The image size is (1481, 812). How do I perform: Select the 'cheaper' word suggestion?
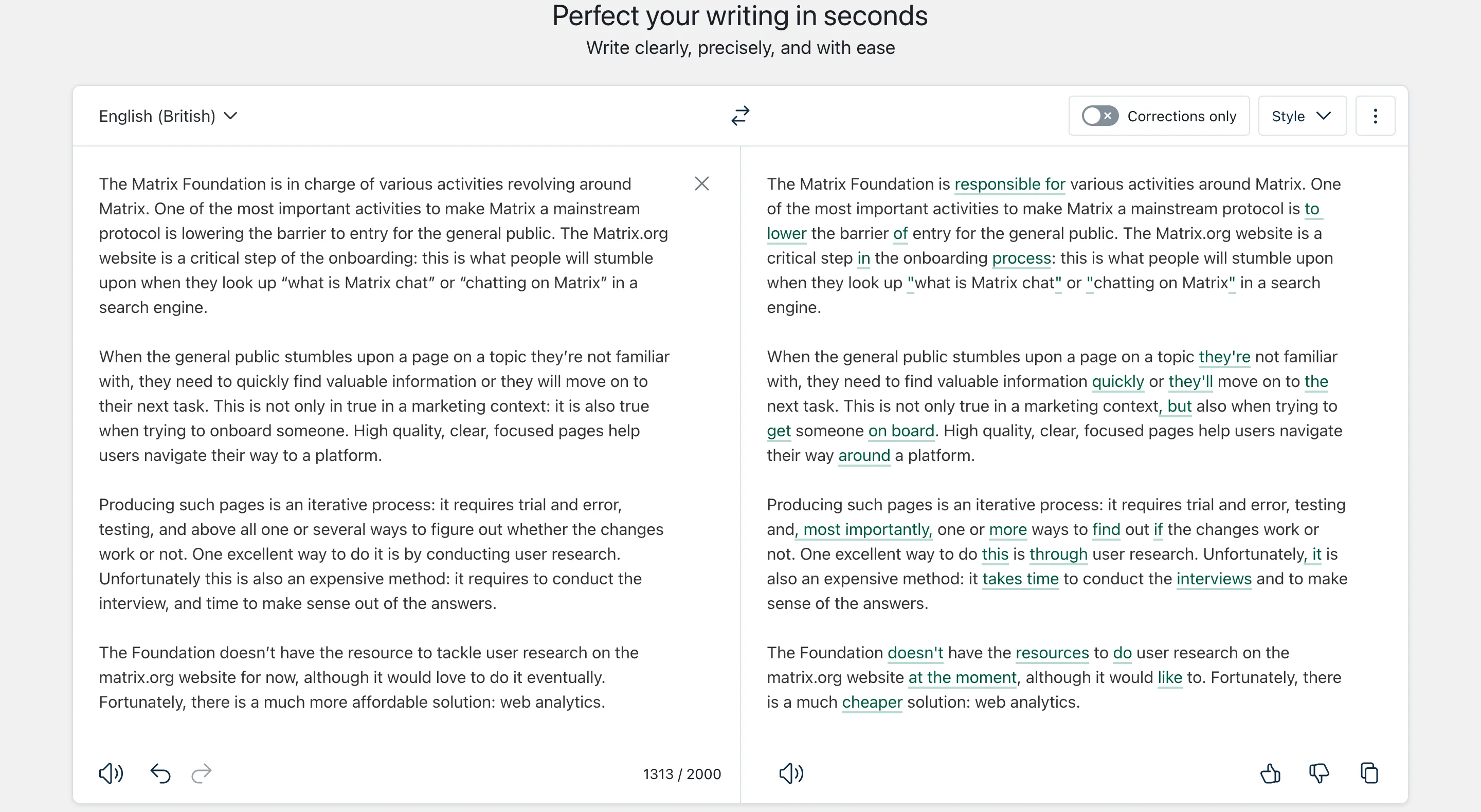(x=872, y=702)
